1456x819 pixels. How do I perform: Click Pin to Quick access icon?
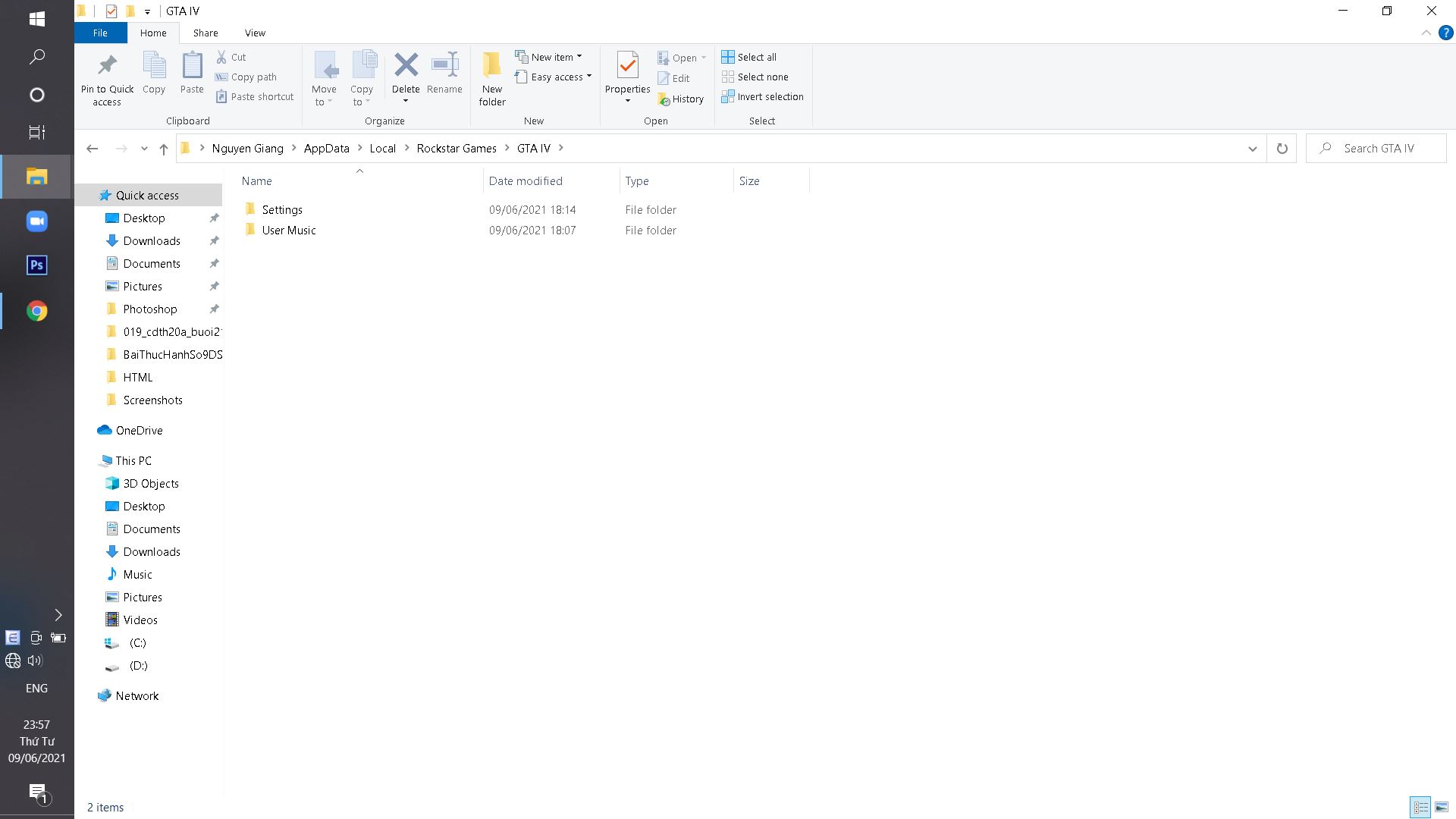[107, 66]
